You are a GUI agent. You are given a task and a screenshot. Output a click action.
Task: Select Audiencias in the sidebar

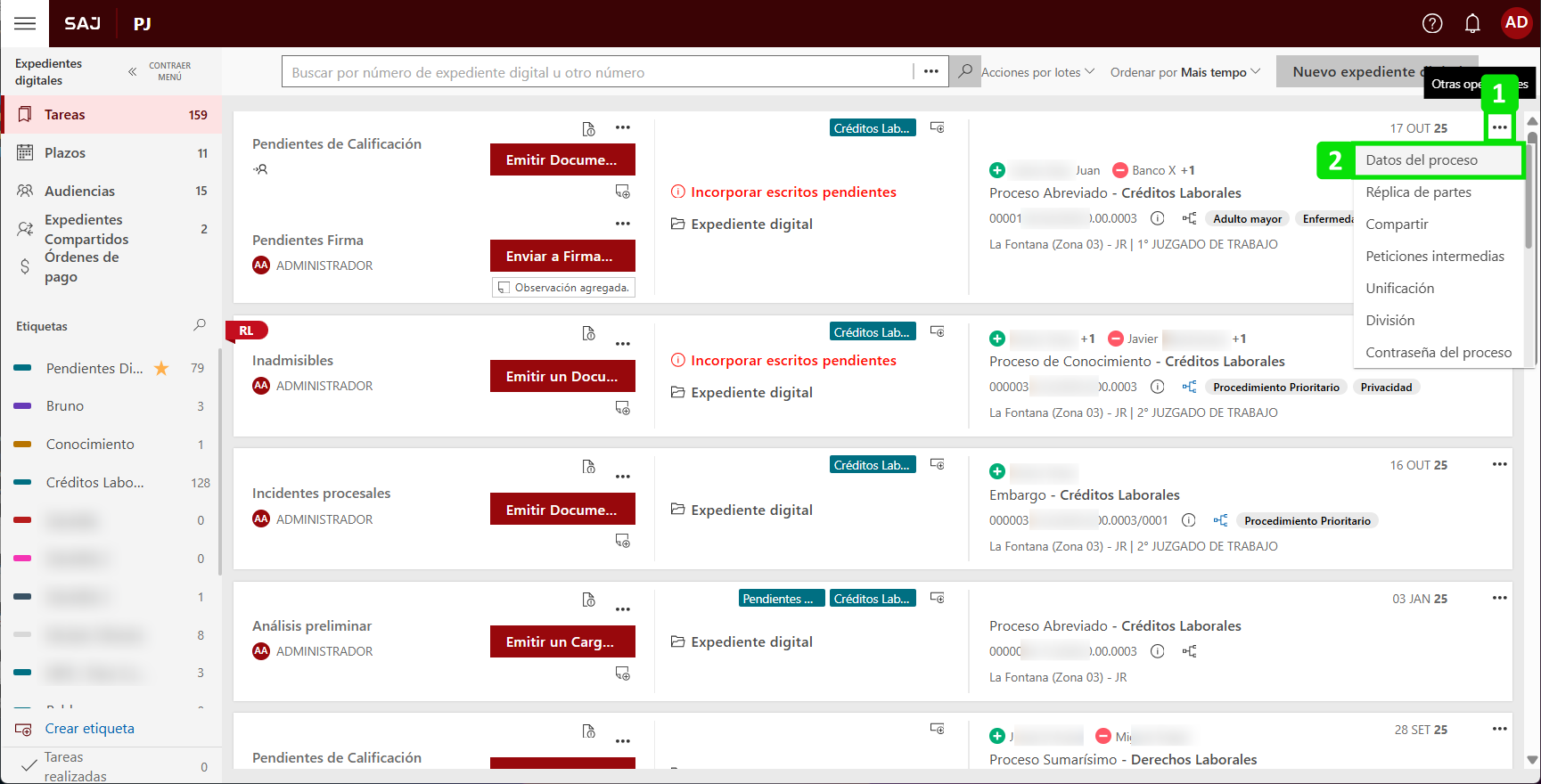[111, 191]
